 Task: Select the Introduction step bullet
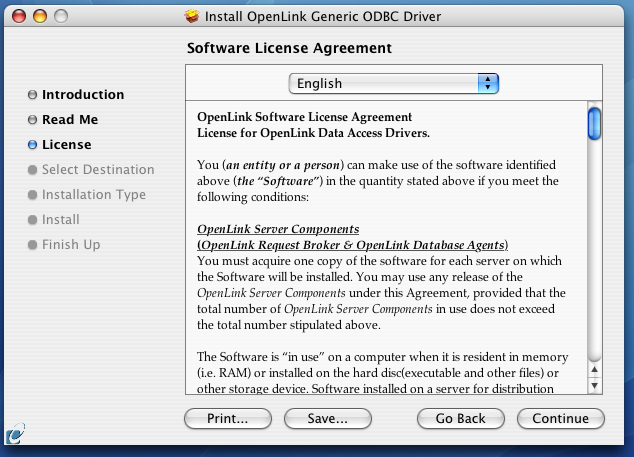click(x=32, y=95)
